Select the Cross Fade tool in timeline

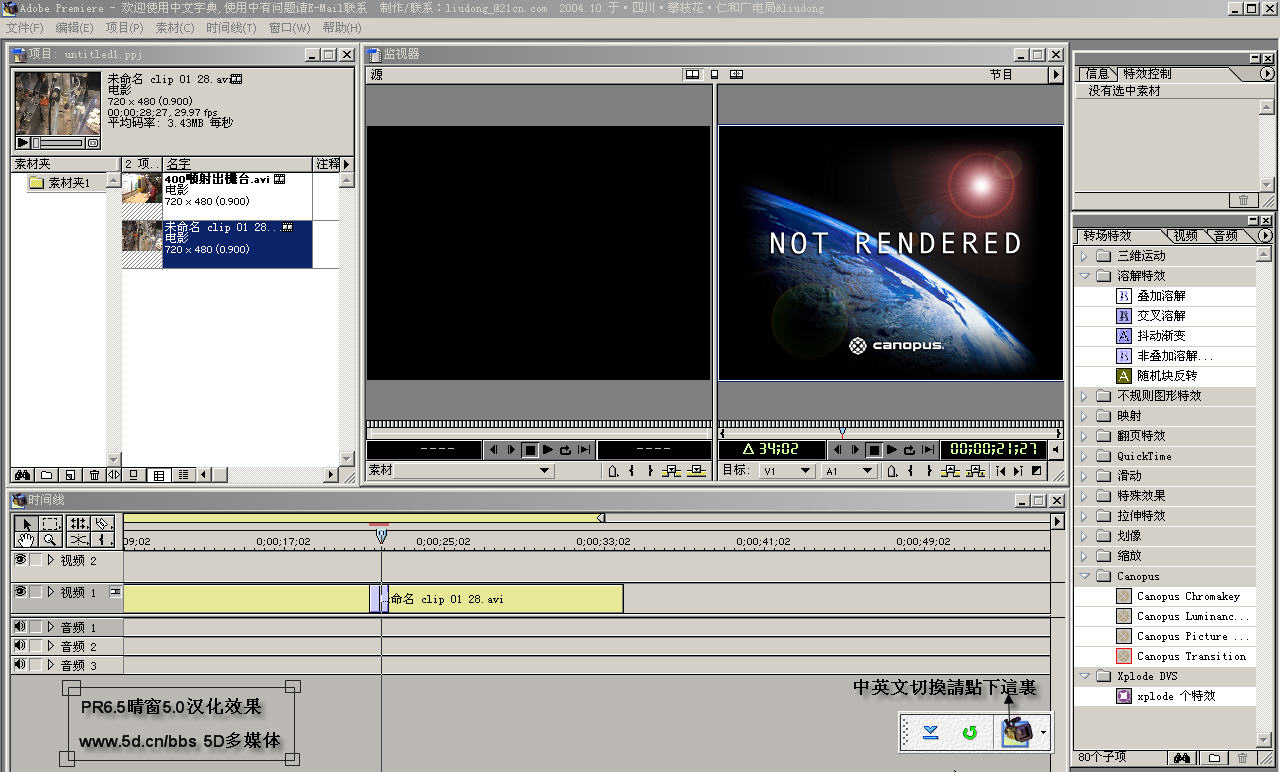click(x=78, y=540)
